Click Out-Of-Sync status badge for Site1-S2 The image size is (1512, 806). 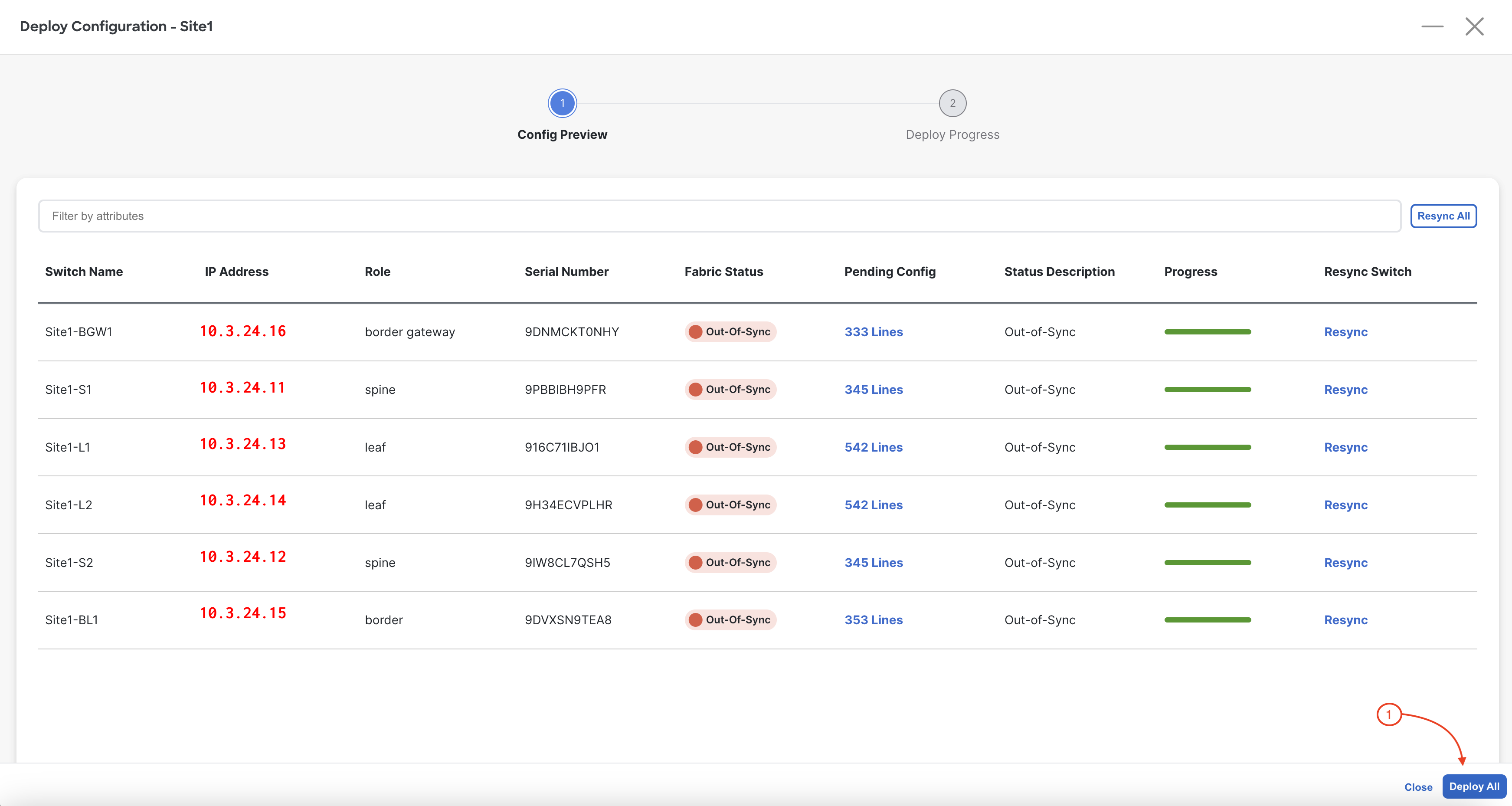point(730,562)
